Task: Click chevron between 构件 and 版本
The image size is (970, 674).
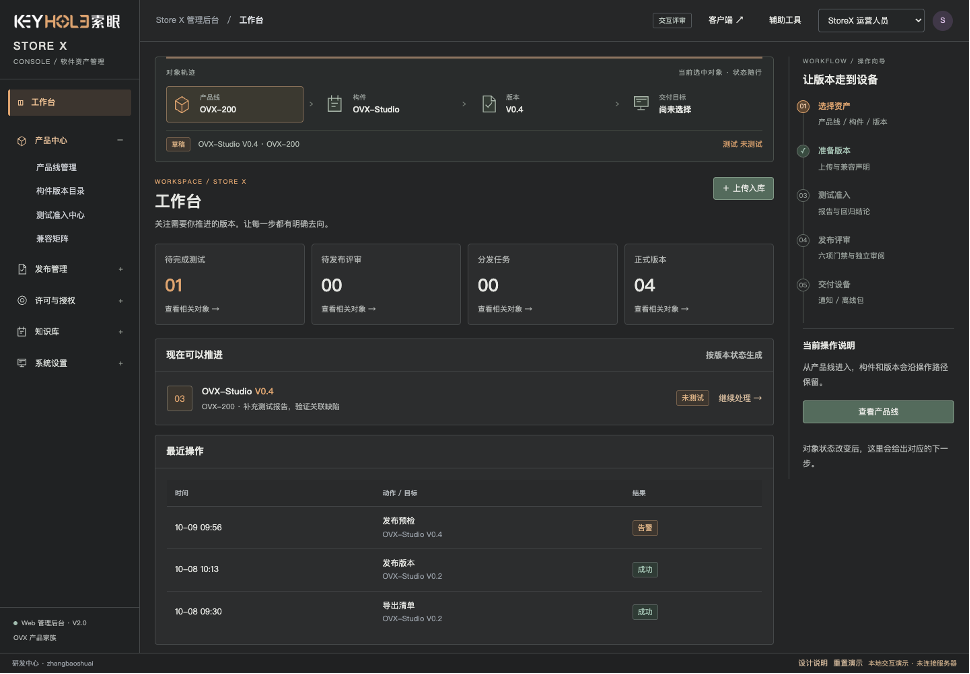Action: point(464,104)
